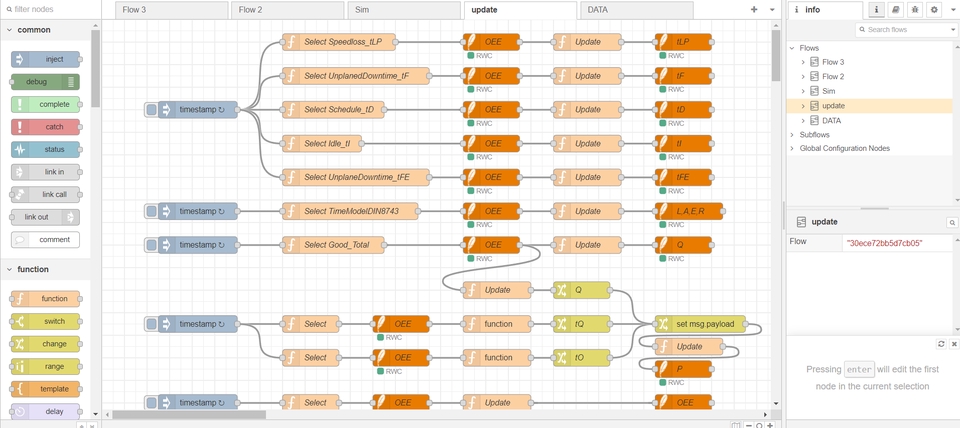This screenshot has height=428, width=960.
Task: Zoom in the canvas with plus icon
Action: coord(770,425)
